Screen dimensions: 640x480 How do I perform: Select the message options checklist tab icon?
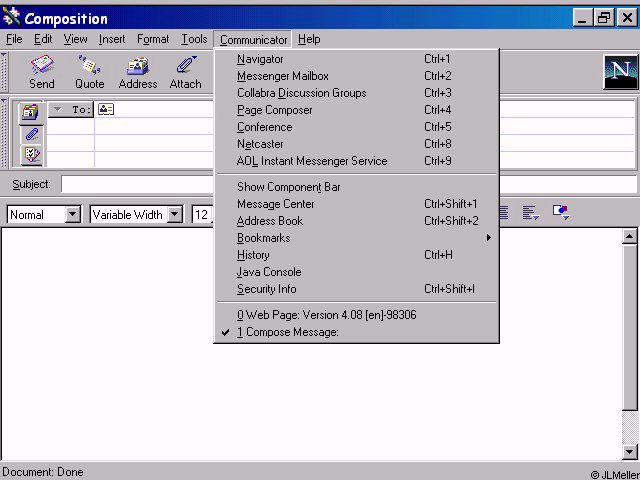(31, 155)
